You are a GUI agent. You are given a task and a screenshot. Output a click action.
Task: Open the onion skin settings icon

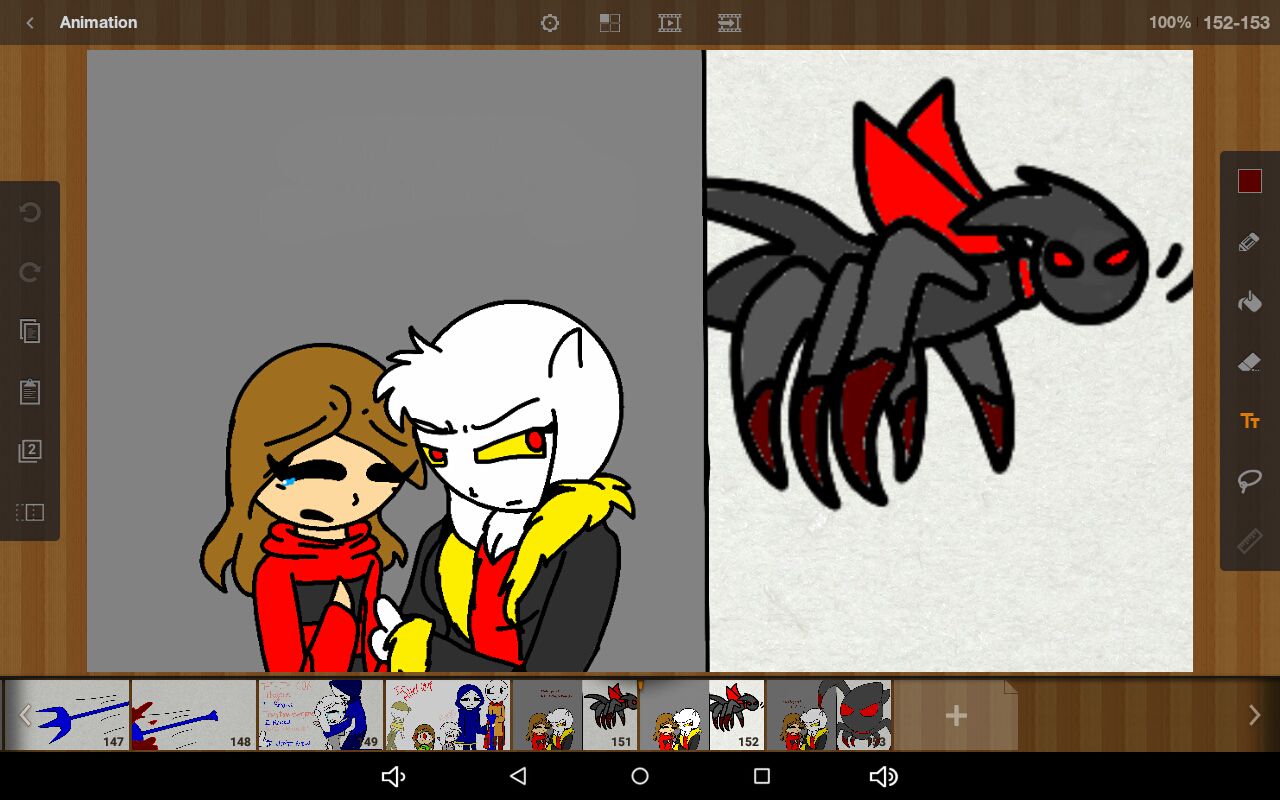point(549,22)
